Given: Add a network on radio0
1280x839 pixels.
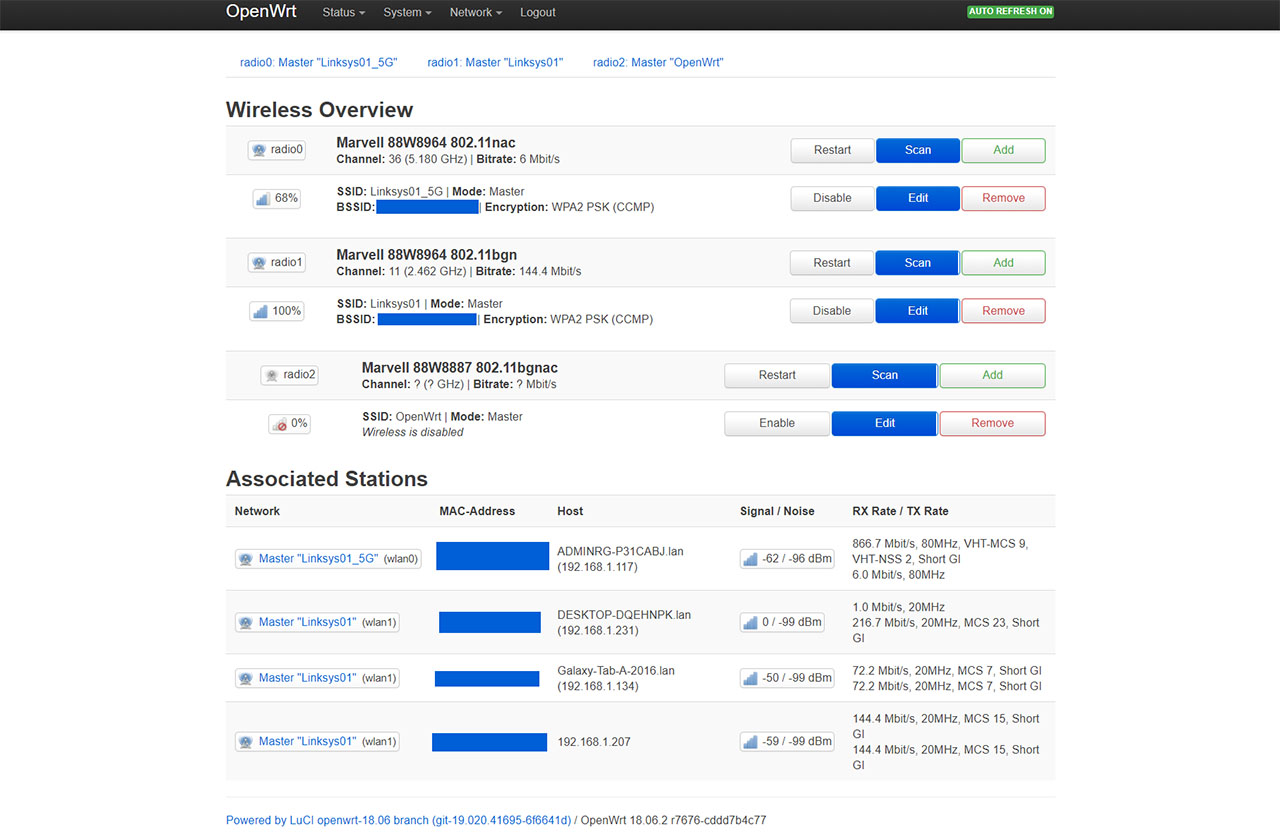Looking at the screenshot, I should 1004,150.
